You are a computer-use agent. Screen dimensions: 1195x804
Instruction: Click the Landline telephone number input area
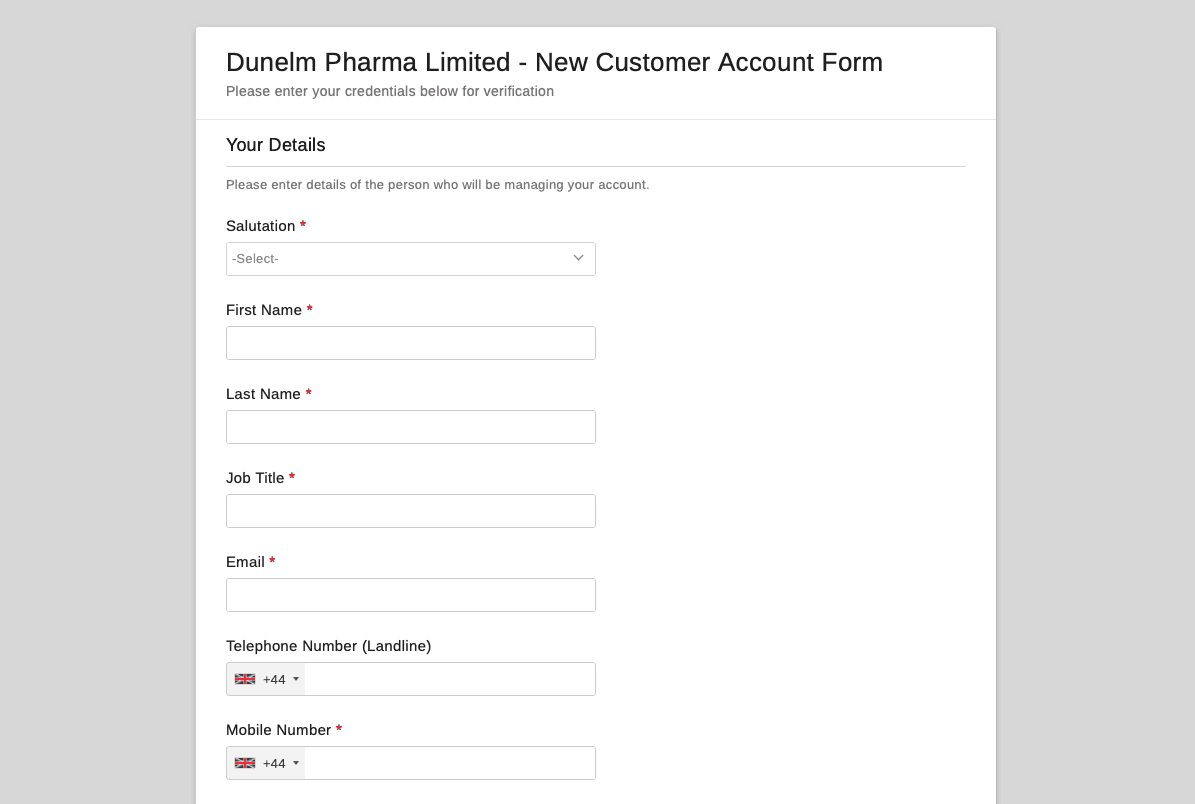449,679
